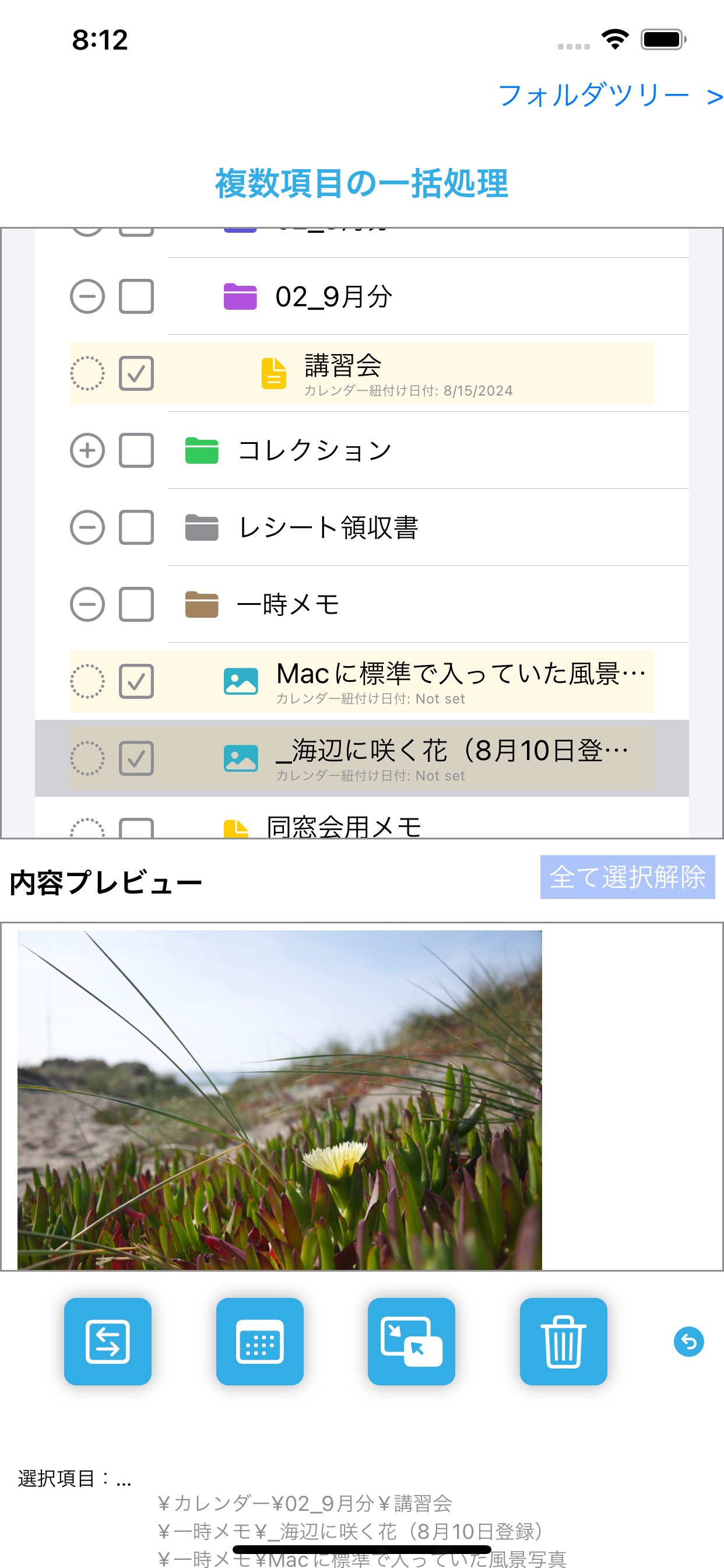This screenshot has height=1568, width=724.
Task: Select the purple 02_9月分 folder icon
Action: pyautogui.click(x=240, y=296)
